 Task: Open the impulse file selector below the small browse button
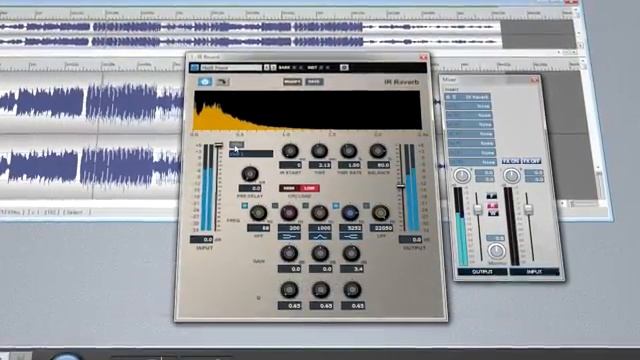(x=251, y=154)
